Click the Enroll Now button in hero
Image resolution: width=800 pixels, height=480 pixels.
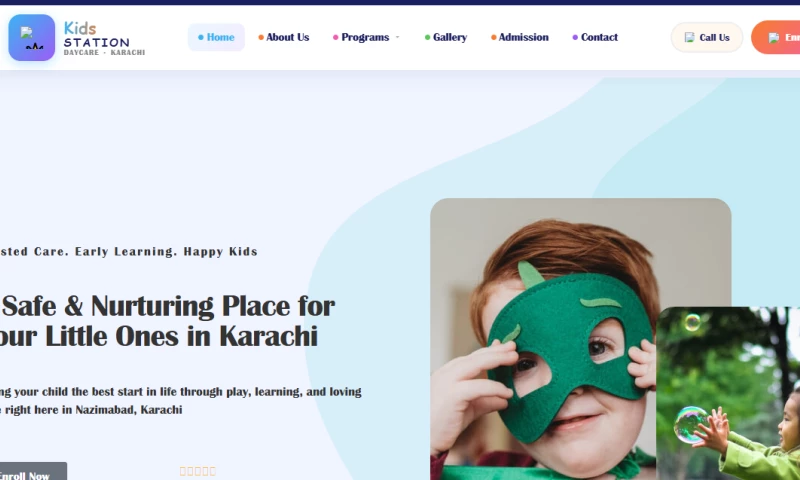point(32,472)
